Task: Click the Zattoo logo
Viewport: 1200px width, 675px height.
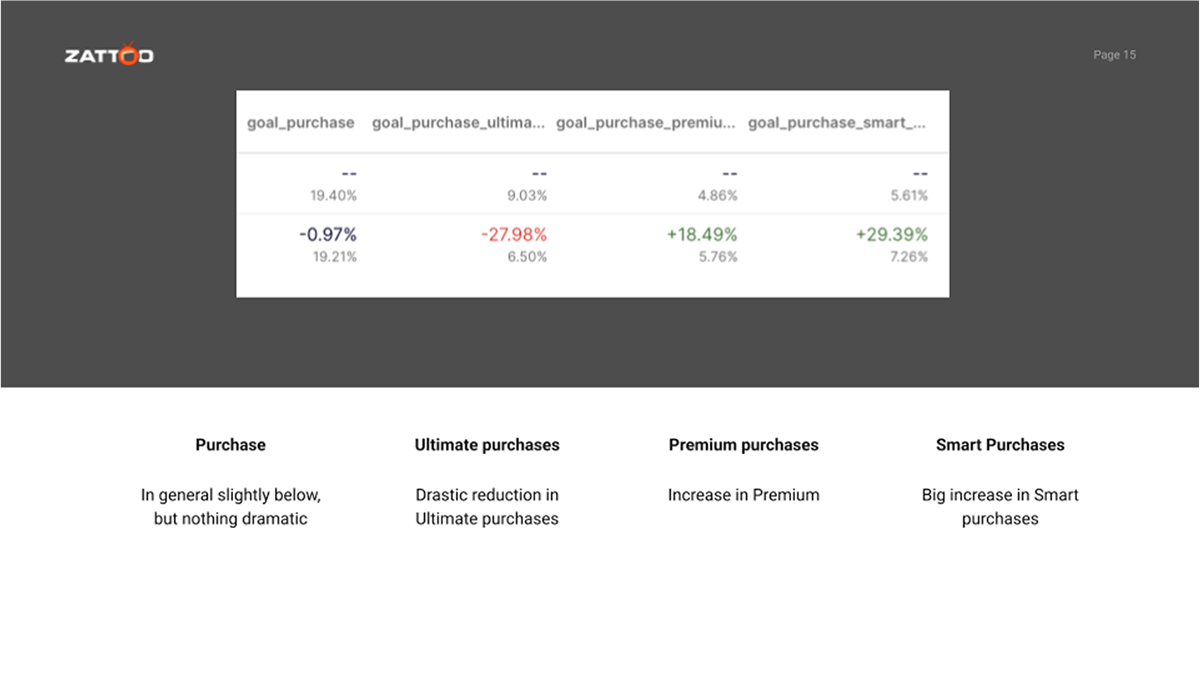Action: [x=109, y=56]
